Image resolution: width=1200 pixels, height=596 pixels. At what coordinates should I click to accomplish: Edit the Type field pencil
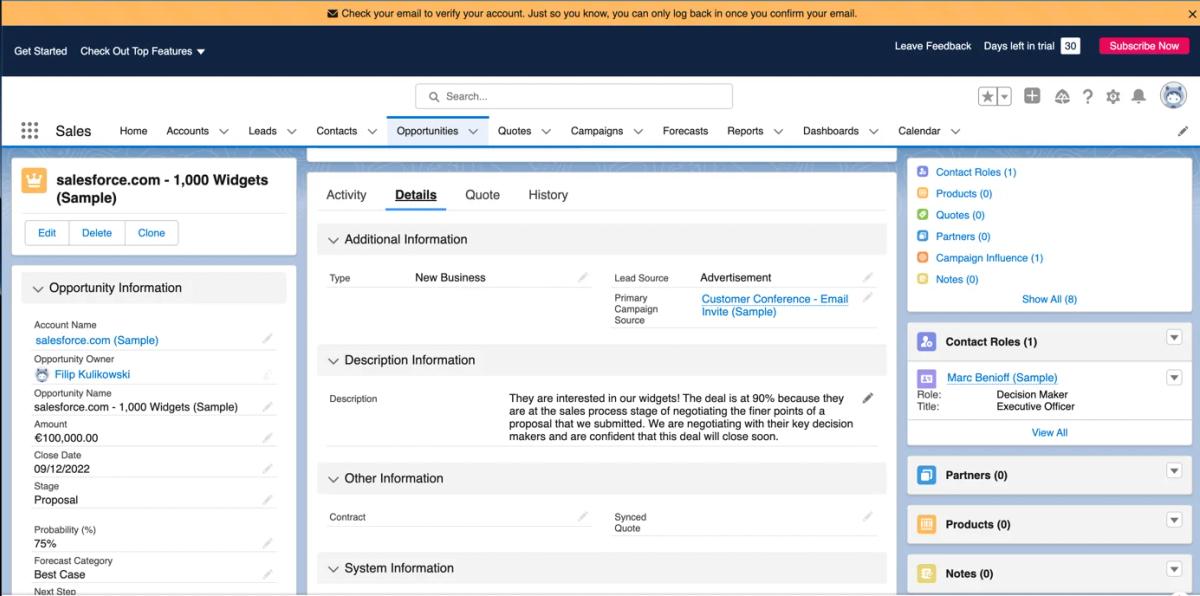583,277
